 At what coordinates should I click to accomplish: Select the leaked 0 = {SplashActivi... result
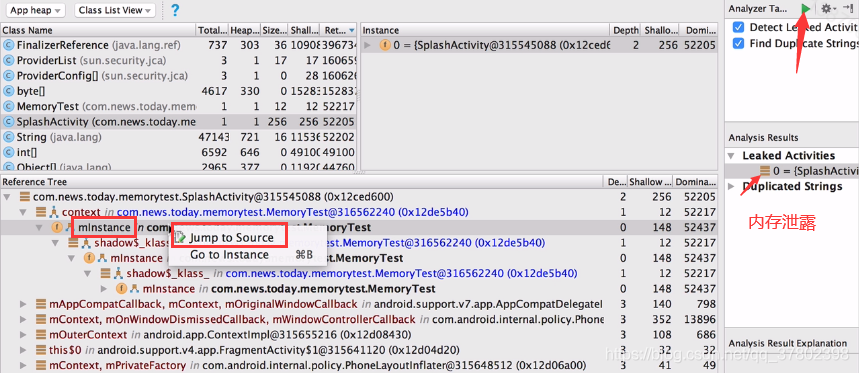point(792,171)
